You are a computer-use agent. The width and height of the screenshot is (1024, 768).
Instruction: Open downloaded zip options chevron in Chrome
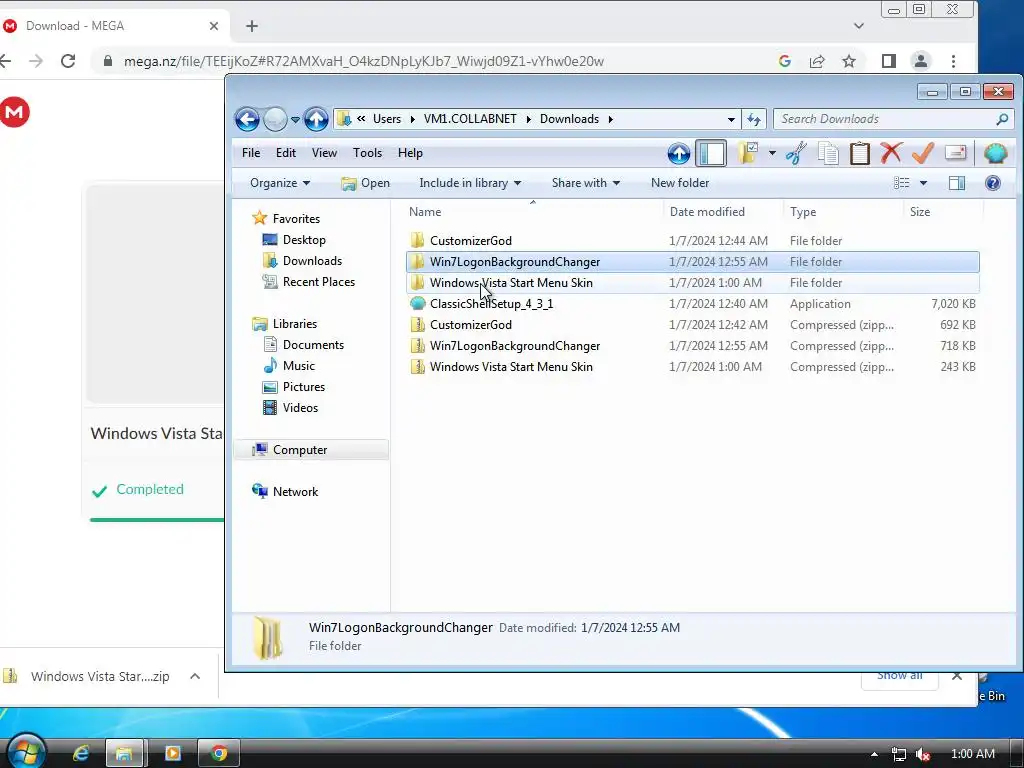coord(195,677)
